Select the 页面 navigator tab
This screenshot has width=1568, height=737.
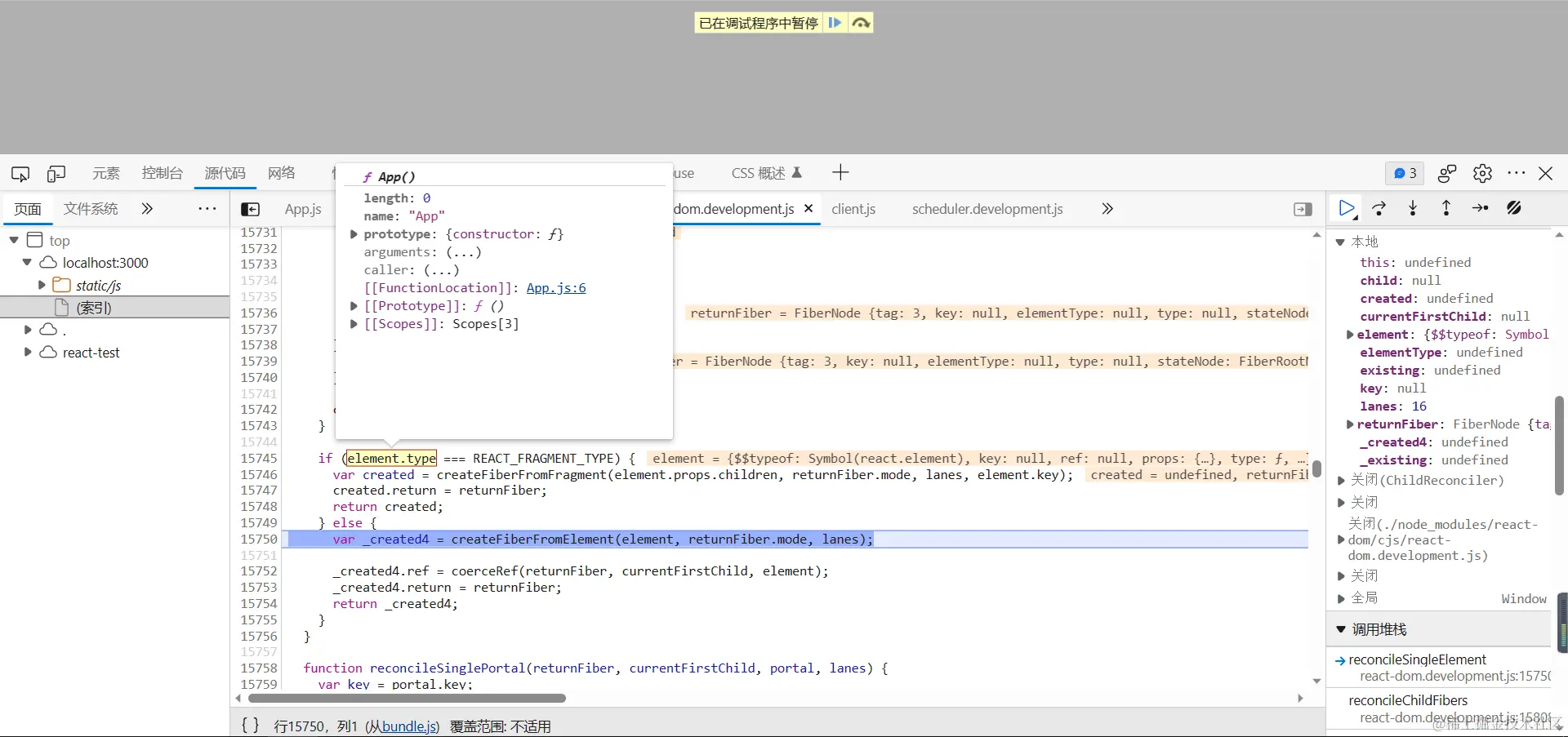(x=28, y=209)
